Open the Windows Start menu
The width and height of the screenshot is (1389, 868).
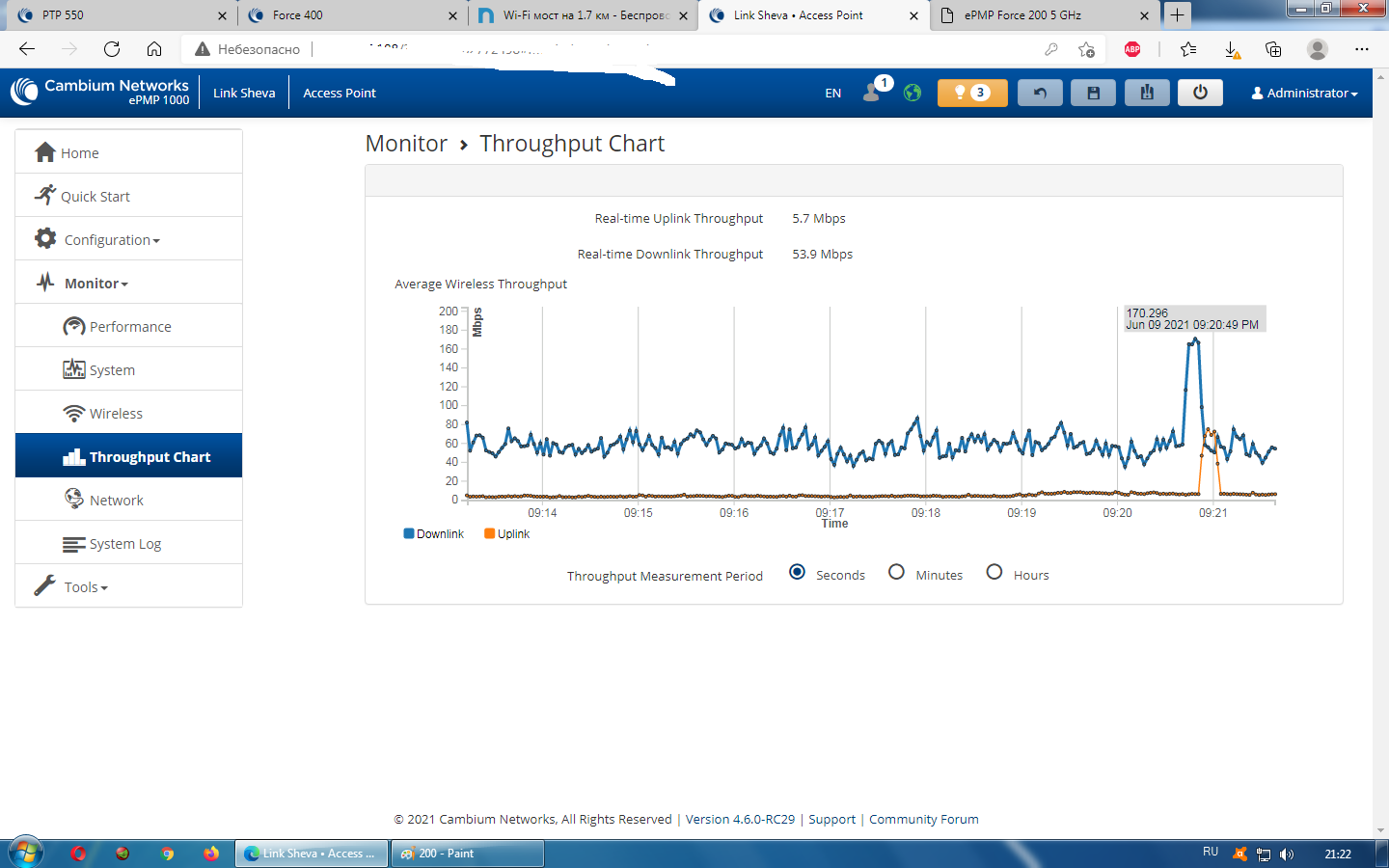tap(25, 853)
